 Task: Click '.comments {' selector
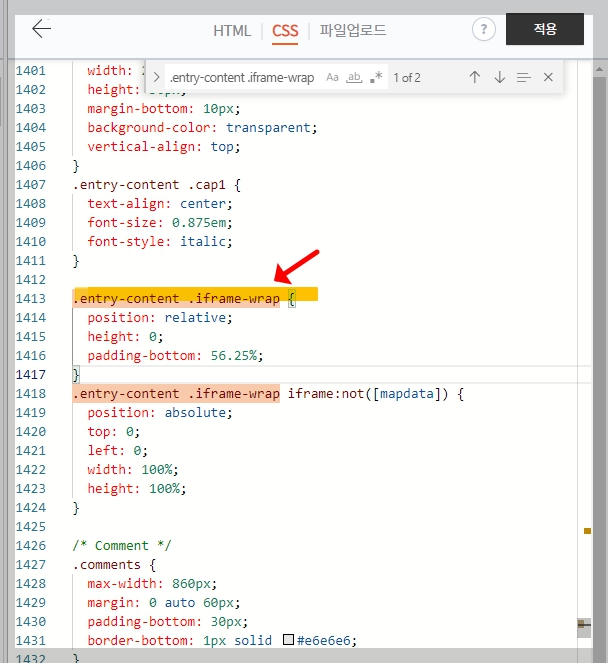[114, 565]
